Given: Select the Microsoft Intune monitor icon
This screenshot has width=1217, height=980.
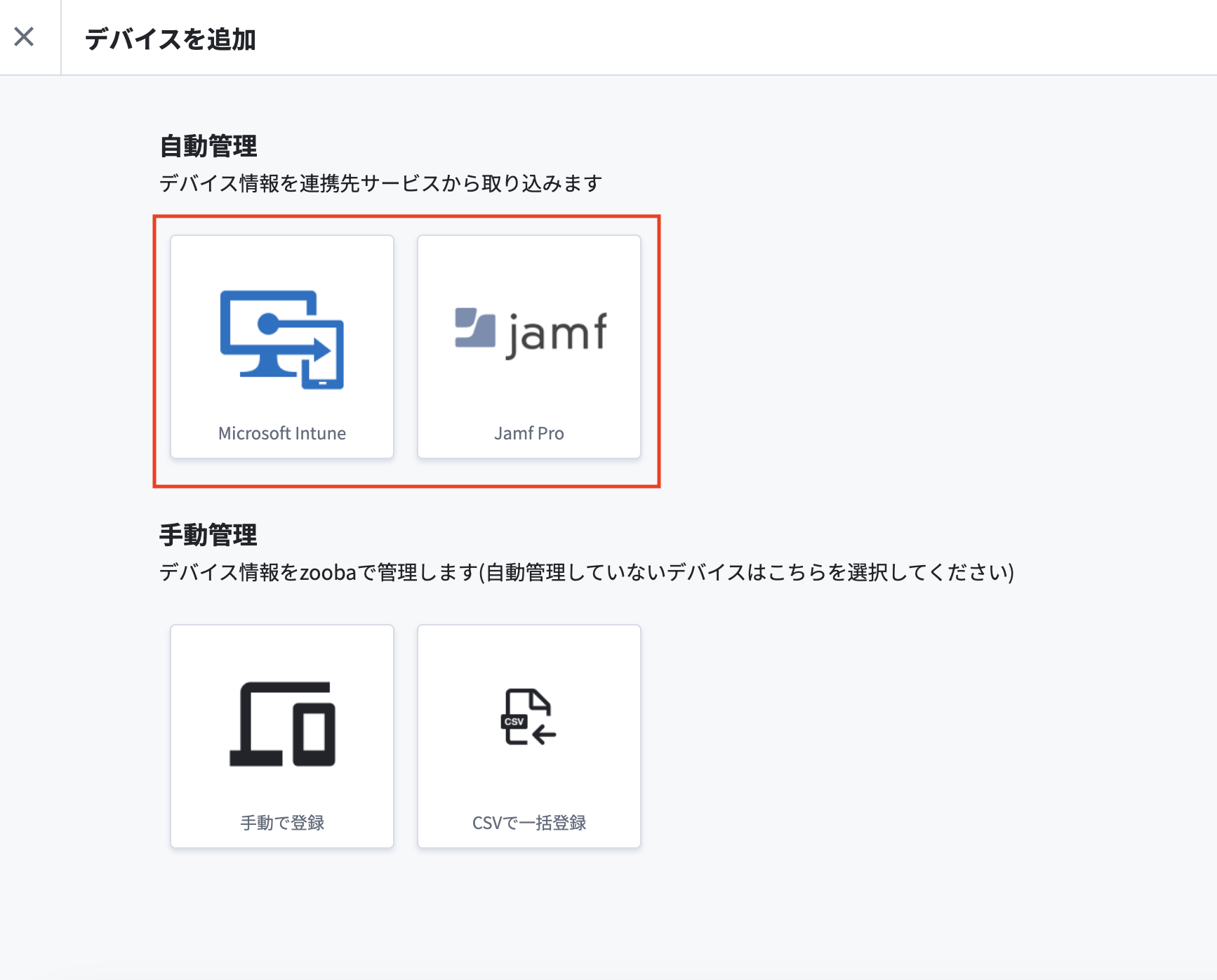Looking at the screenshot, I should [282, 340].
